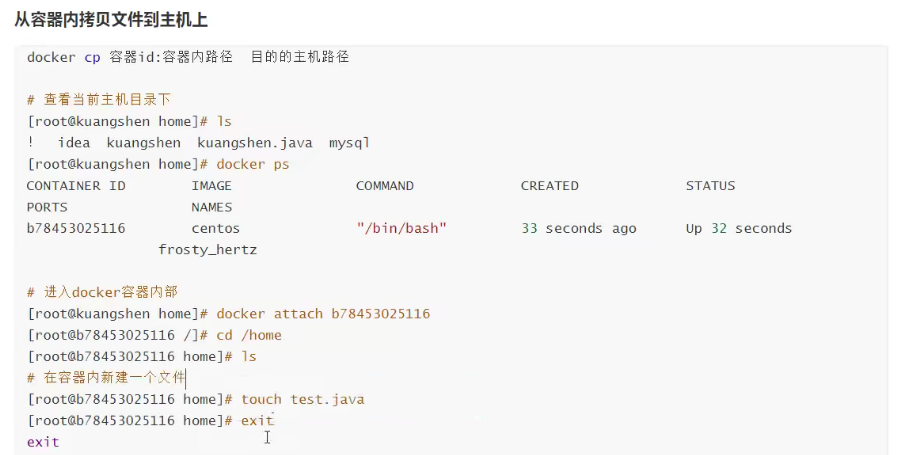Click the 'cd /home' command
903x455 pixels.
249,335
